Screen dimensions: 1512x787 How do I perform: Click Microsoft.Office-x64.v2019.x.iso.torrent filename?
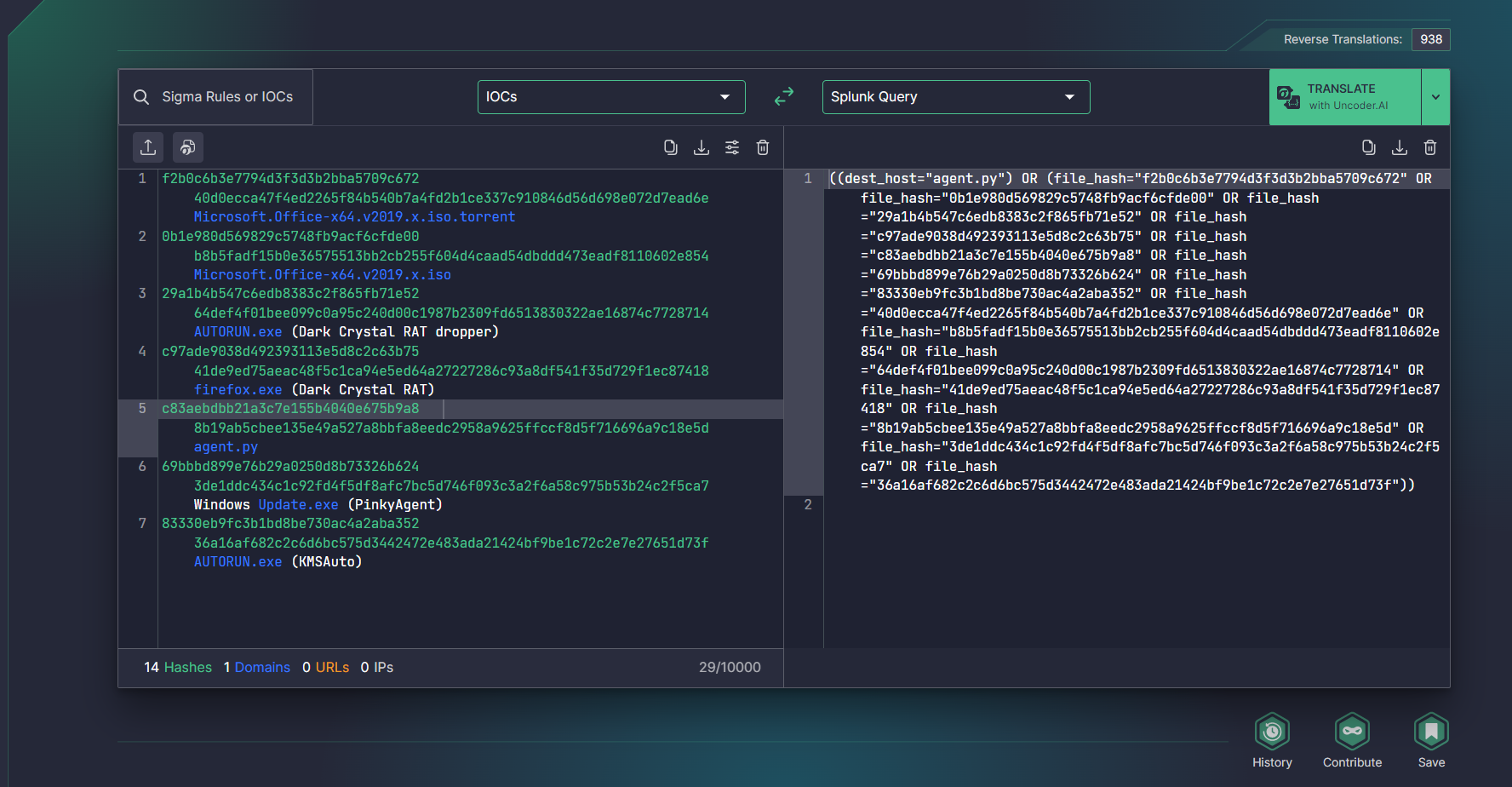354,217
